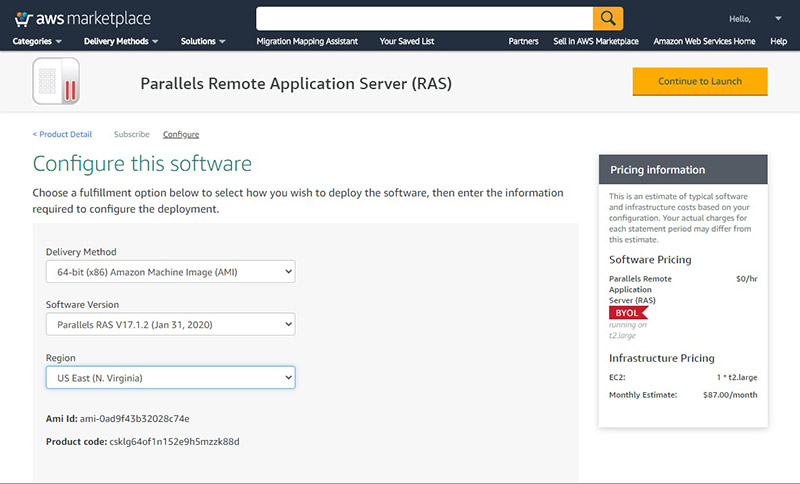Viewport: 800px width, 484px height.
Task: Click the Product code value csklg64of1n152e9h5mzzk88d
Action: pyautogui.click(x=174, y=442)
